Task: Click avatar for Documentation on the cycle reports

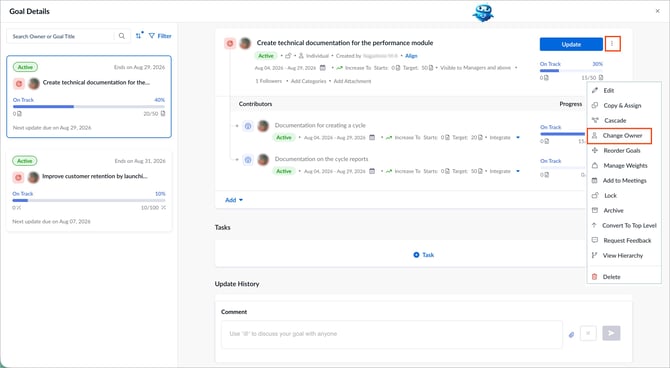Action: tap(263, 160)
